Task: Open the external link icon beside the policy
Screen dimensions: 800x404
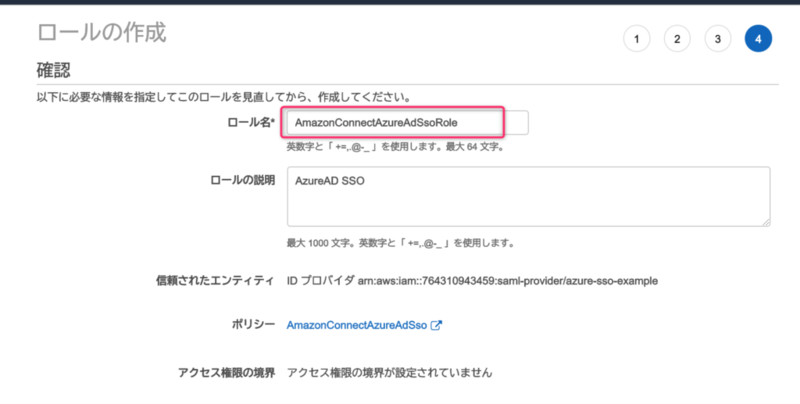Action: 436,325
